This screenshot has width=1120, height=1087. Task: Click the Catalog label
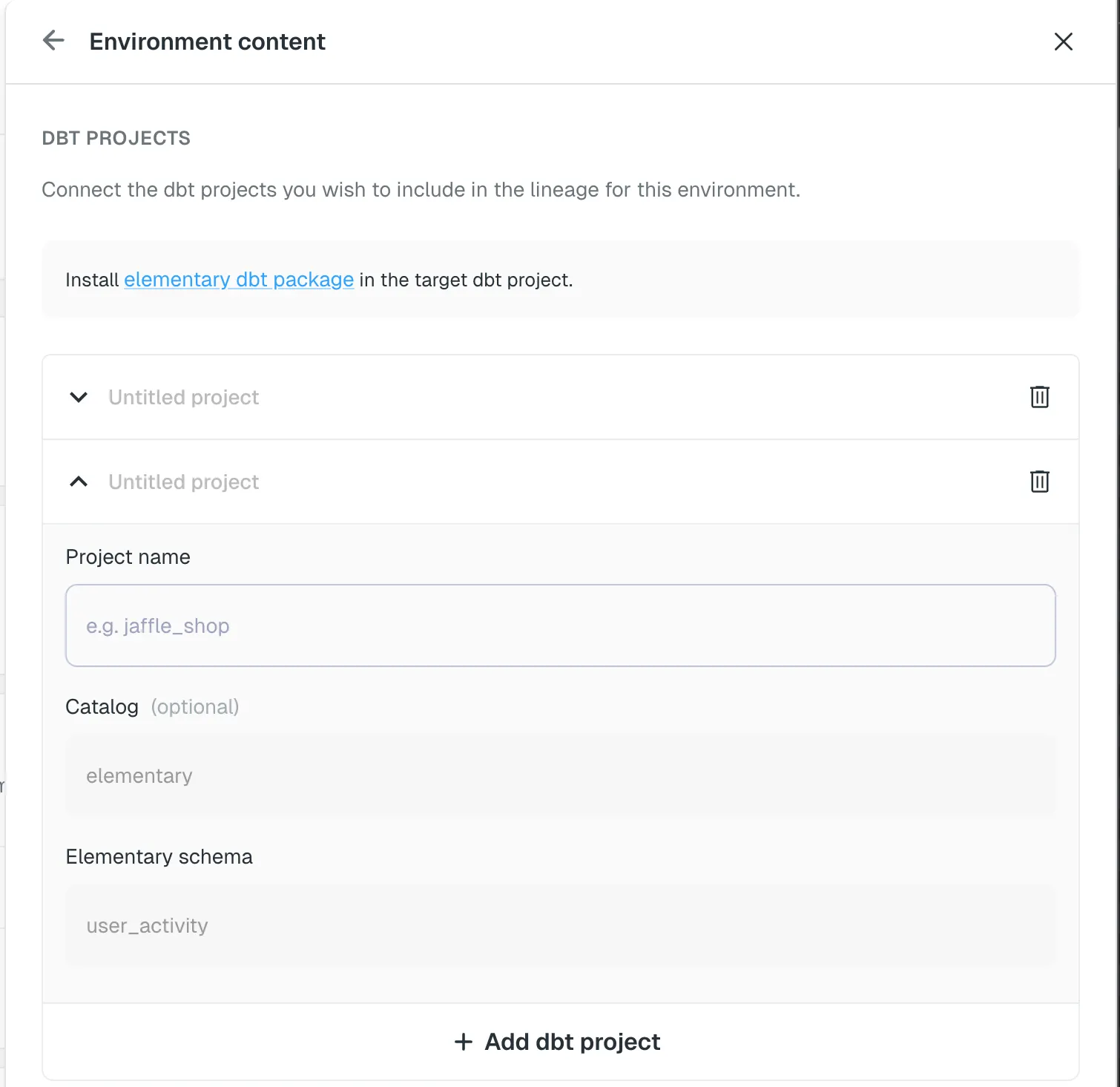tap(102, 706)
